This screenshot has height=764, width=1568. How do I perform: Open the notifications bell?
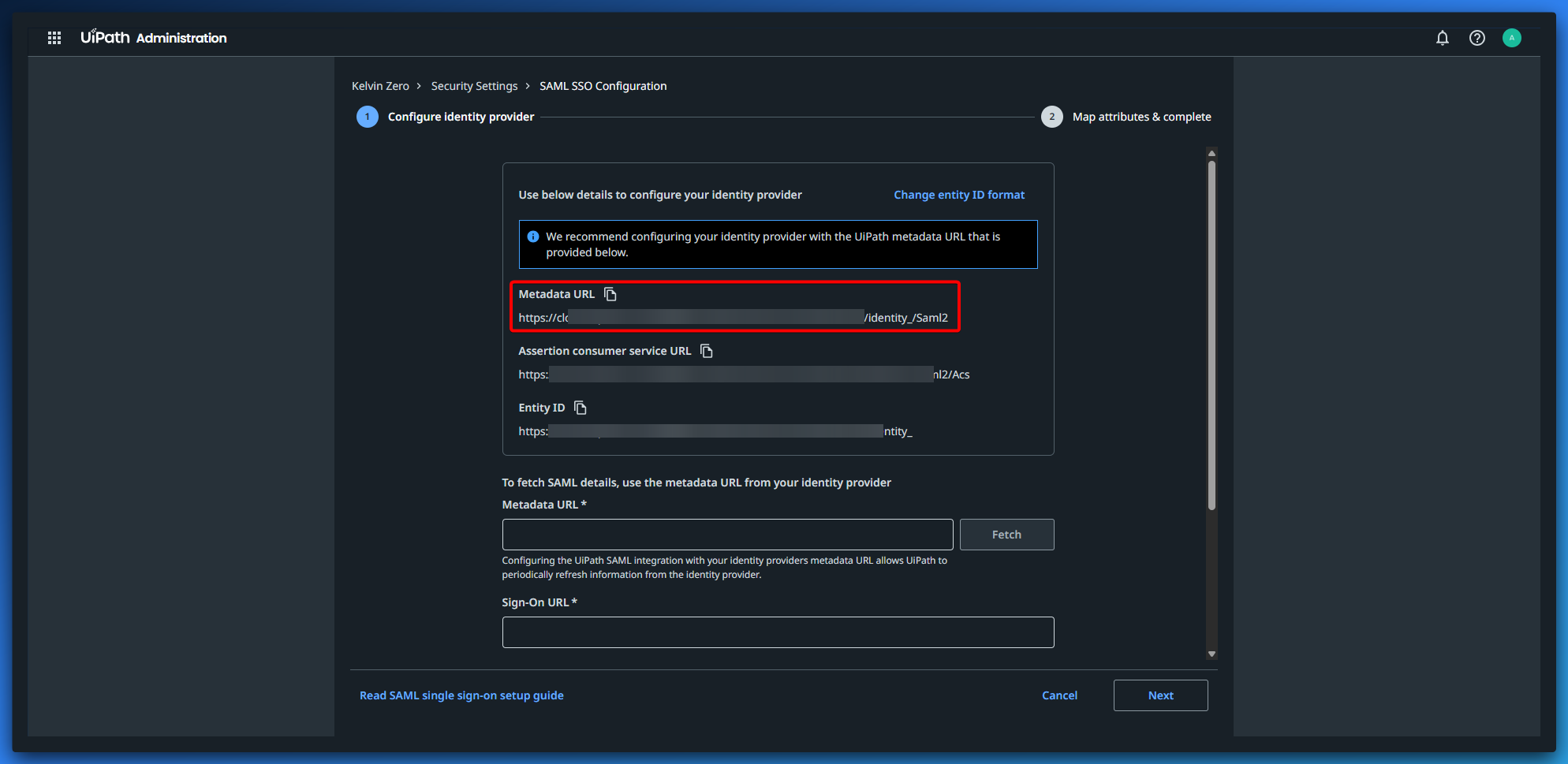click(1443, 38)
